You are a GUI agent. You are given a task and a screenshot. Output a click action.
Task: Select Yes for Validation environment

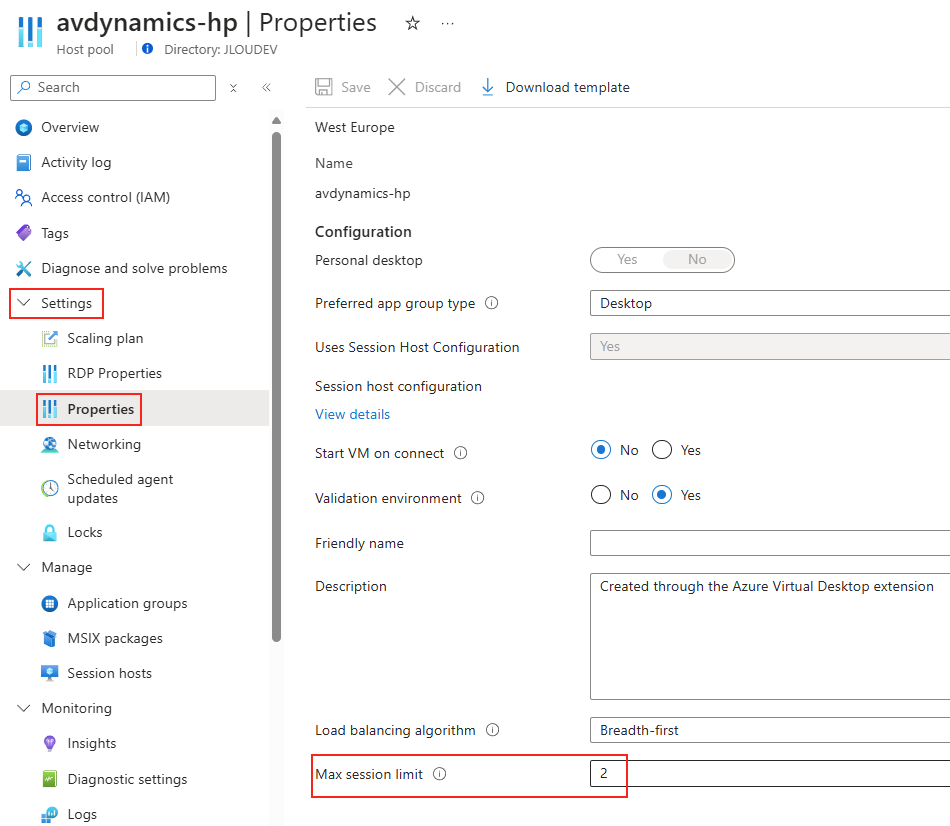662,495
